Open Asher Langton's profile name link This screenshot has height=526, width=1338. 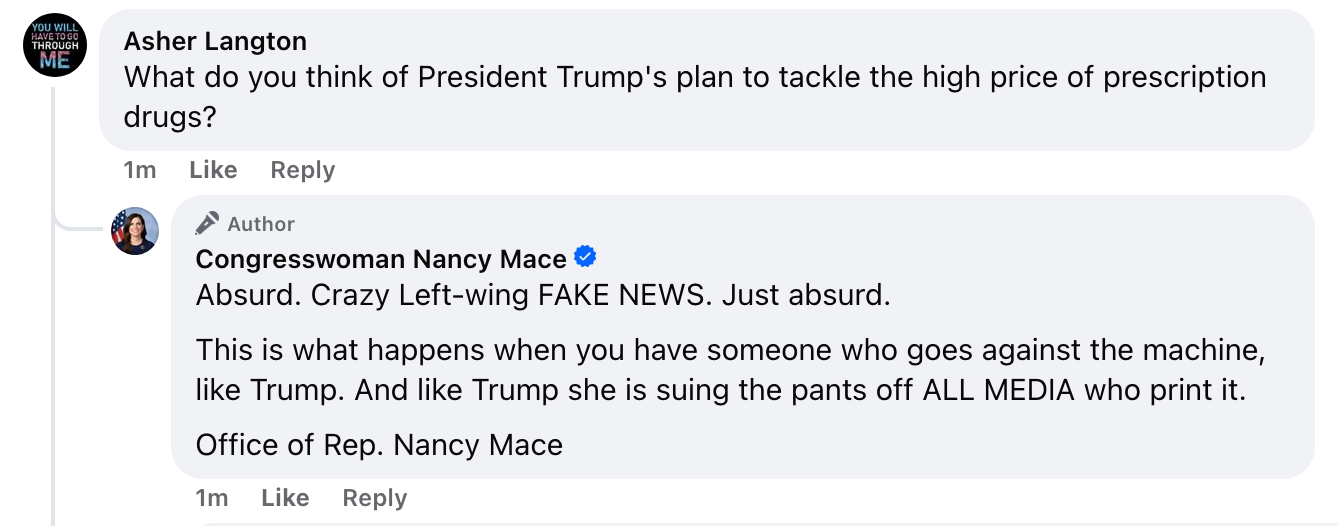point(215,41)
